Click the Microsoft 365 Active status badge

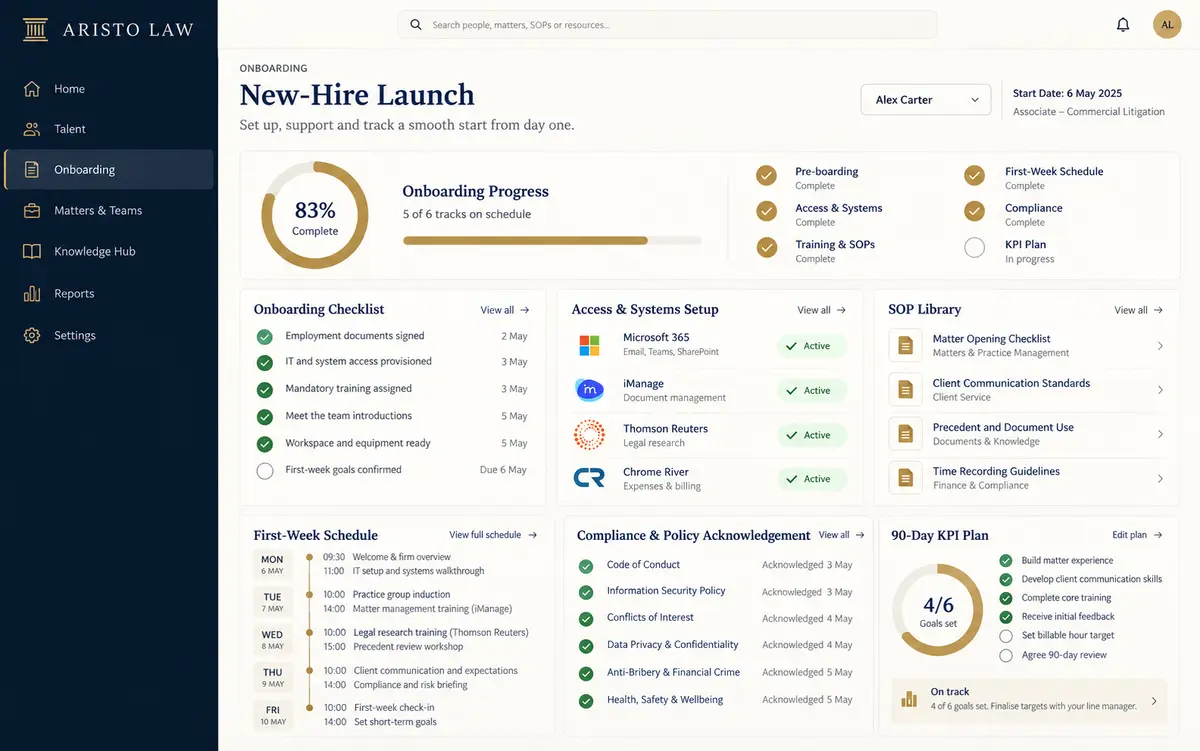coord(812,346)
